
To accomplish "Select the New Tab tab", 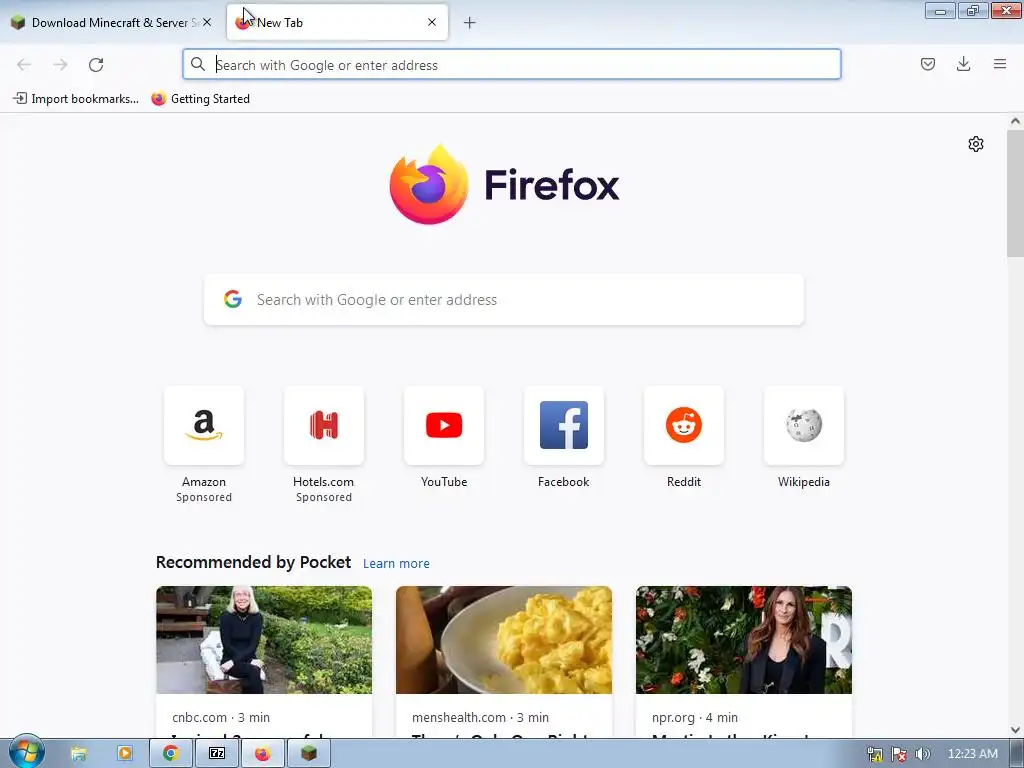I will click(x=337, y=23).
